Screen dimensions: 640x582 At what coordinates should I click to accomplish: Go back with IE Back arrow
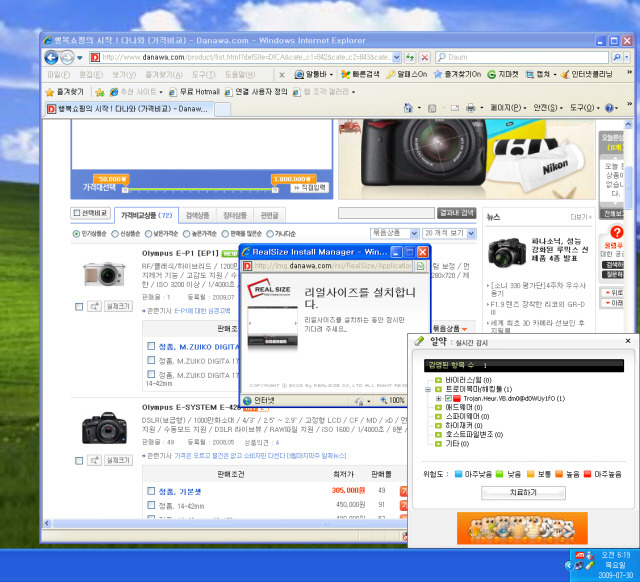(x=51, y=58)
